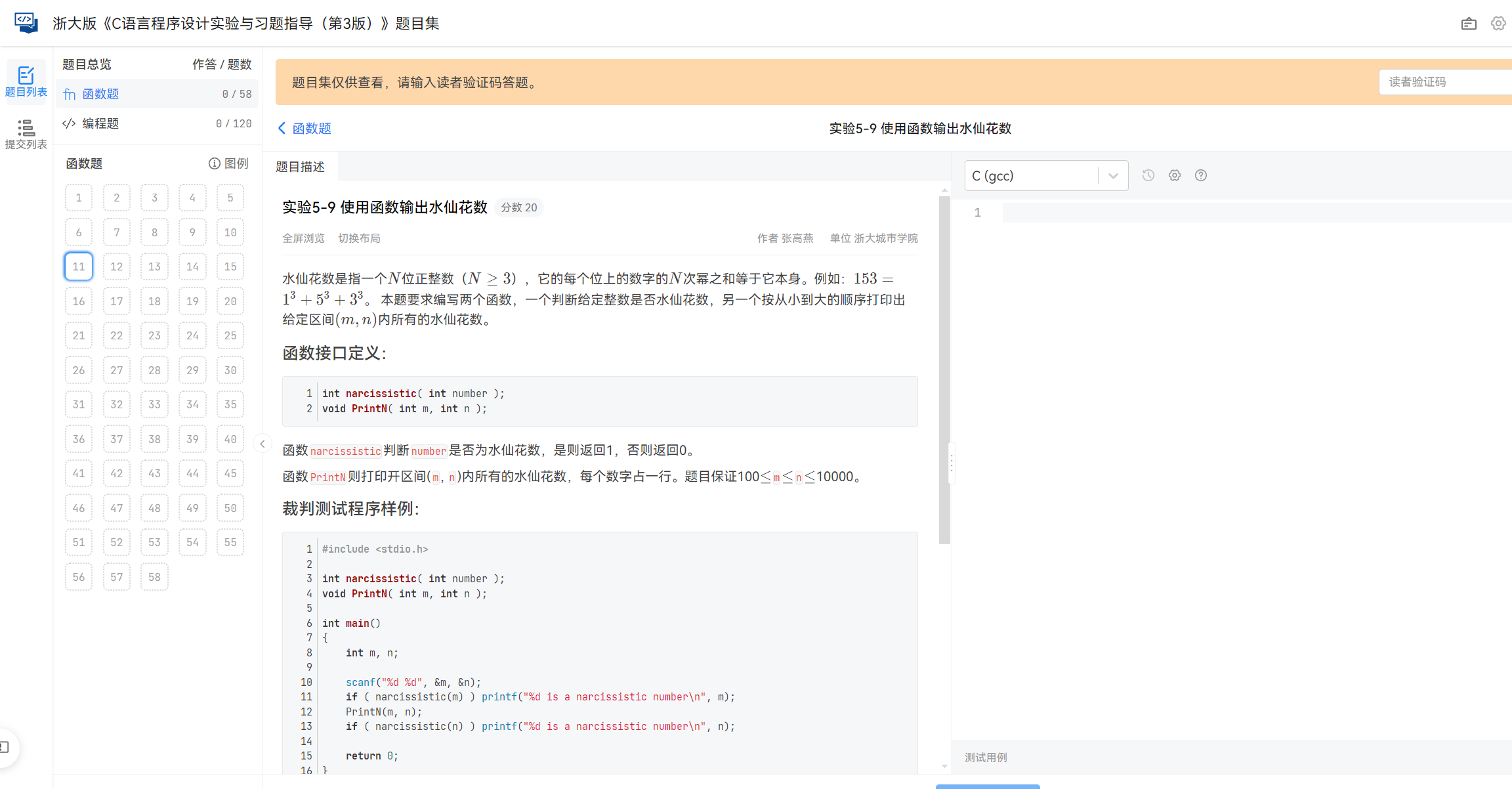Click the panel divider handle between description and editor
The width and height of the screenshot is (1512, 789).
point(952,463)
